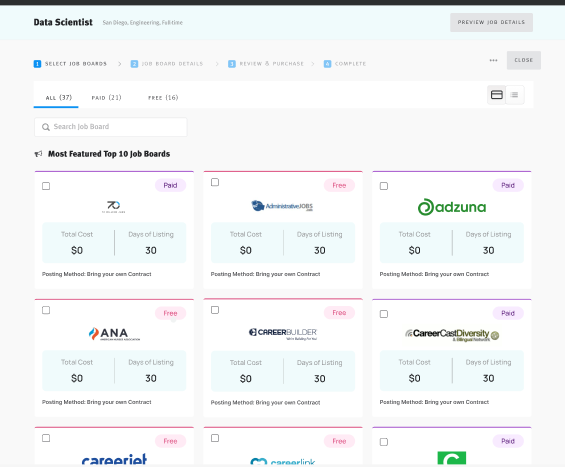This screenshot has width=565, height=467.
Task: Click chevron after Select Job Boards step
Action: [x=120, y=64]
